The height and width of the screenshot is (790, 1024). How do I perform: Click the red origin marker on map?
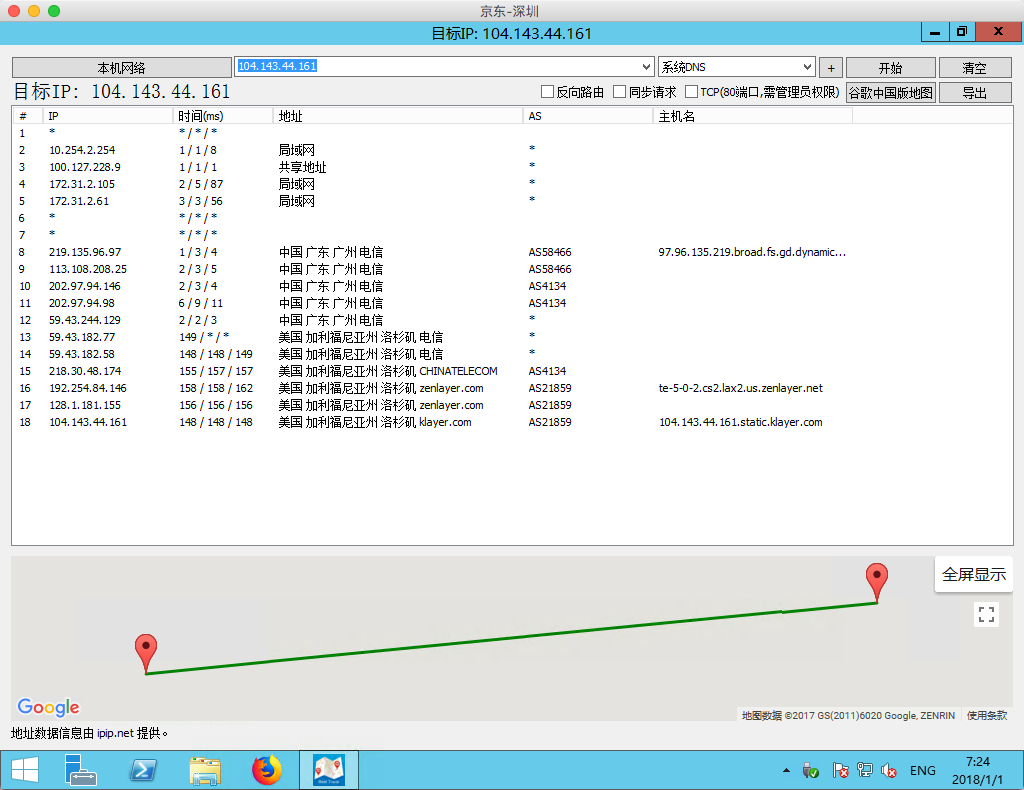pyautogui.click(x=147, y=651)
